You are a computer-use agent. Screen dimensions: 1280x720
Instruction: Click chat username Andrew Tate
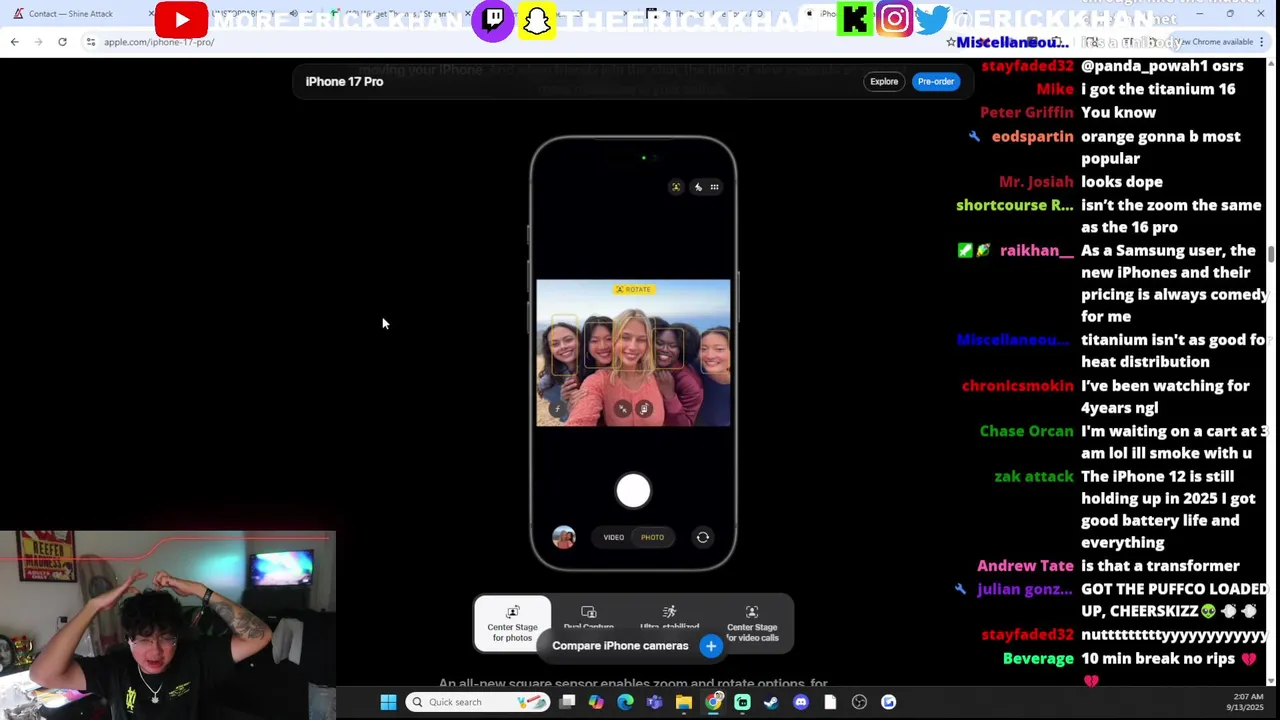coord(1025,566)
